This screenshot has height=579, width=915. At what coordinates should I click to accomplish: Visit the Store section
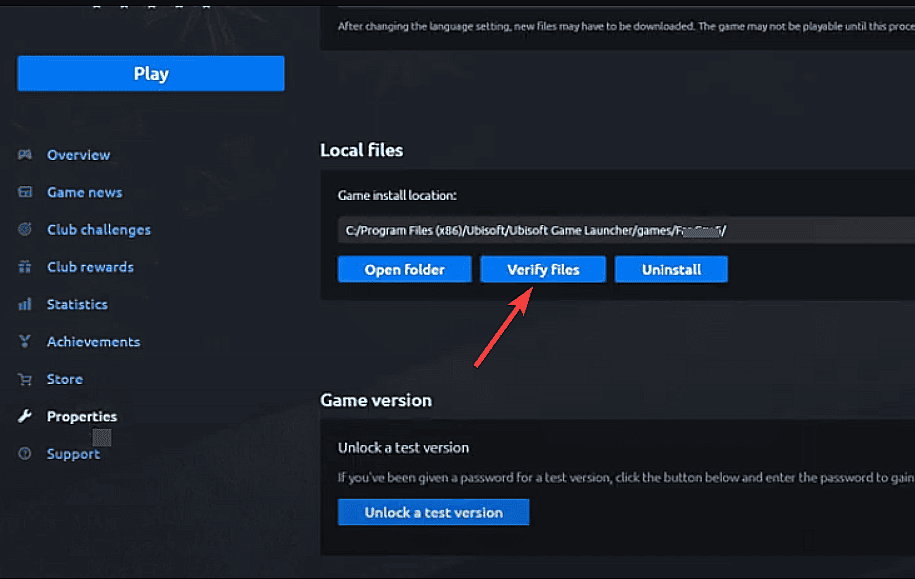point(65,379)
